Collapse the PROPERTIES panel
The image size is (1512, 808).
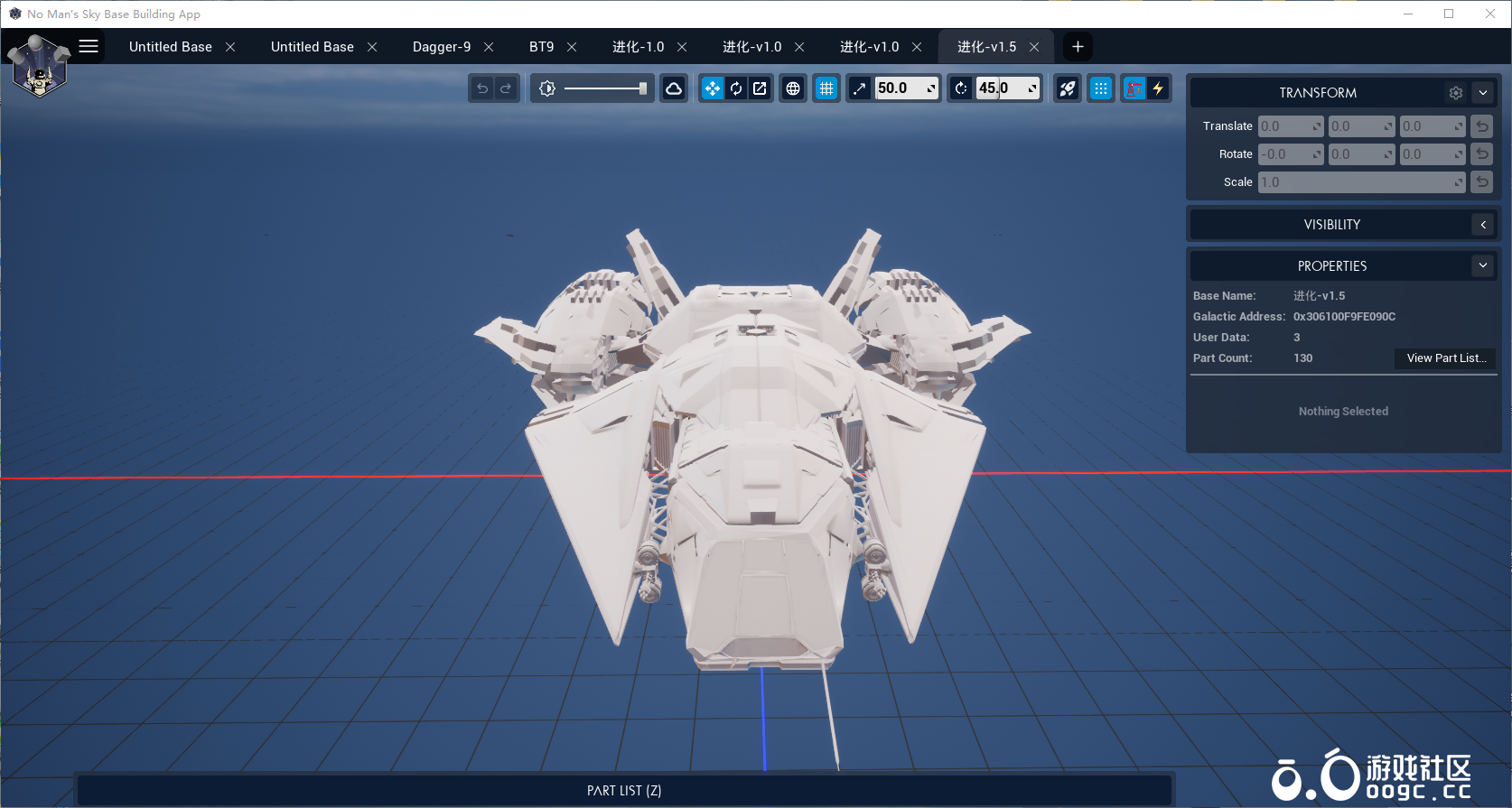pos(1483,265)
